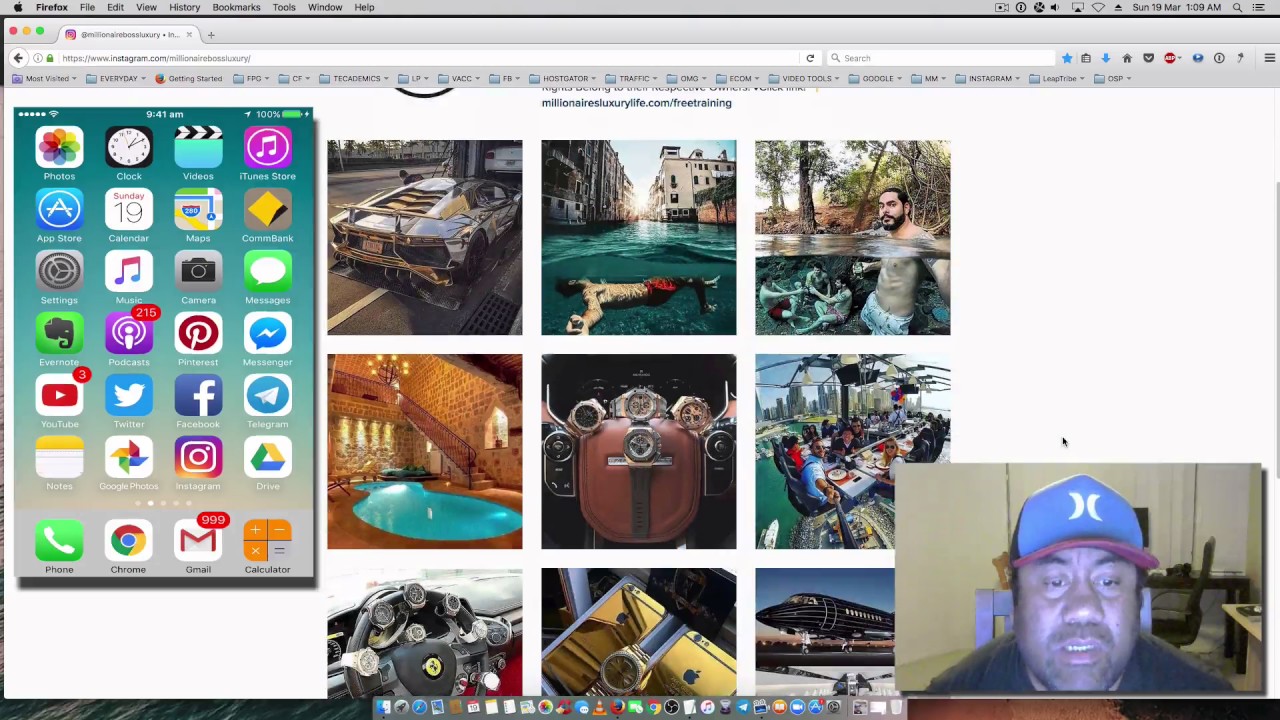
Task: Open the Bookmarks menu
Action: click(236, 7)
